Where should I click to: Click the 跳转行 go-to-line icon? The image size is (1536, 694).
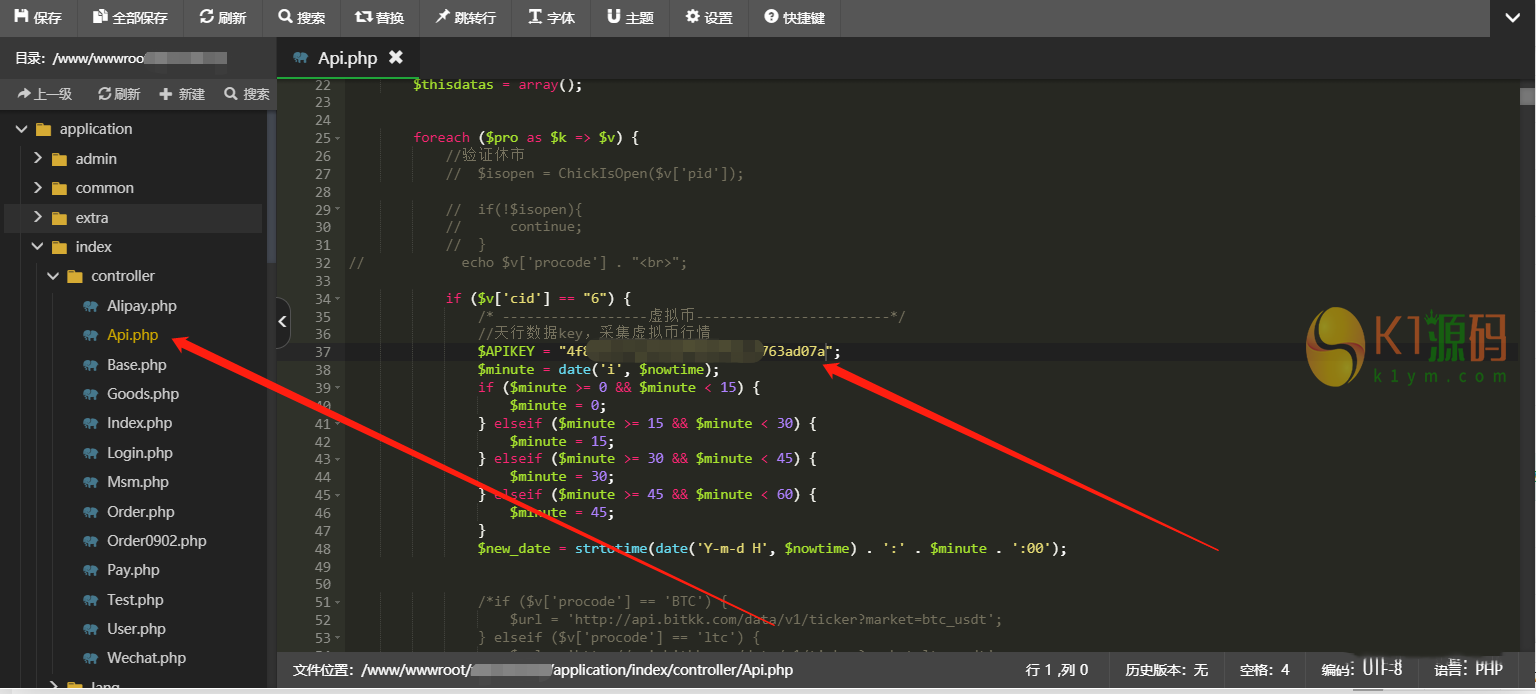click(443, 17)
